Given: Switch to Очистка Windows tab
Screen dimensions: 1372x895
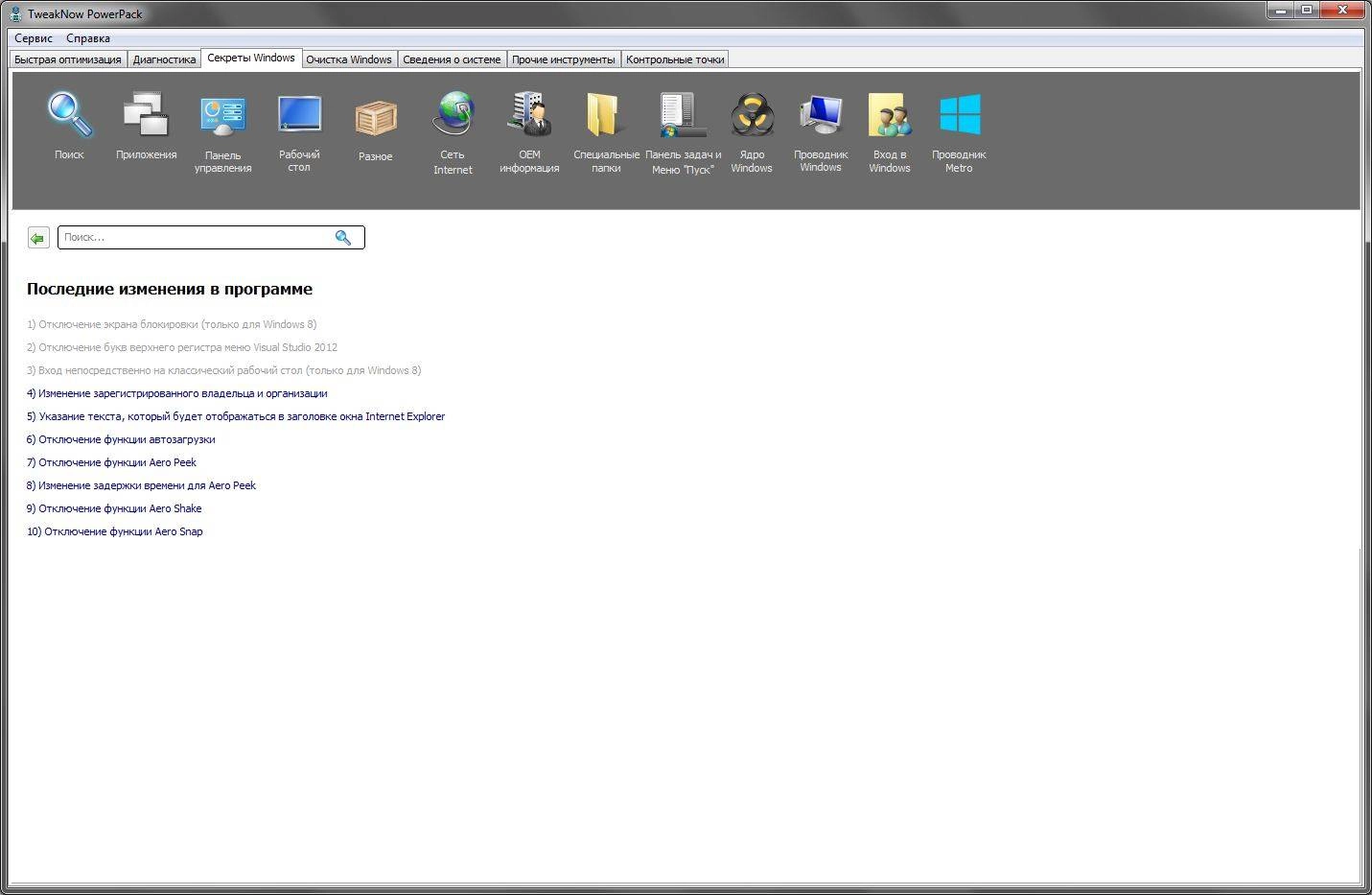Looking at the screenshot, I should pyautogui.click(x=349, y=59).
